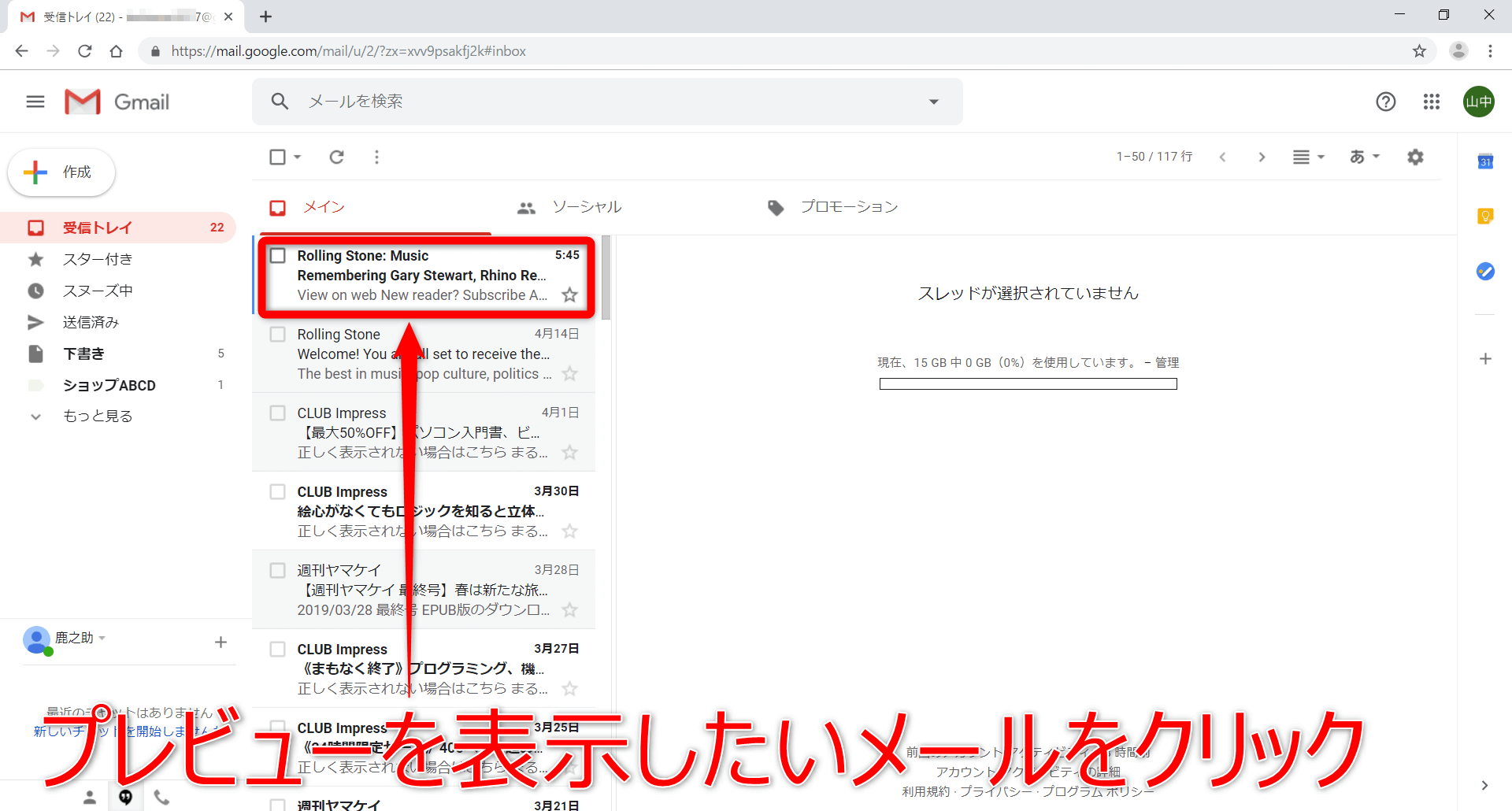Add a side panel add-on
The height and width of the screenshot is (811, 1512).
(1485, 358)
